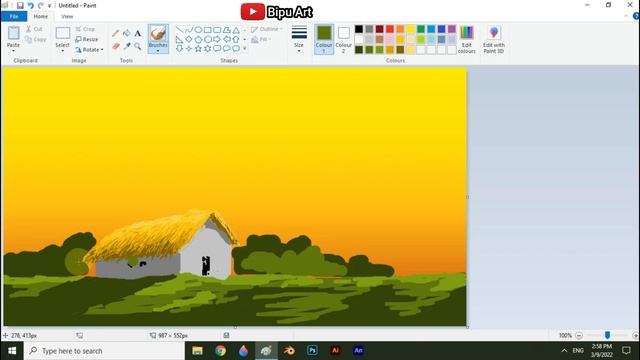Customize Quick Access Toolbar dropdown arrow

tap(49, 6)
